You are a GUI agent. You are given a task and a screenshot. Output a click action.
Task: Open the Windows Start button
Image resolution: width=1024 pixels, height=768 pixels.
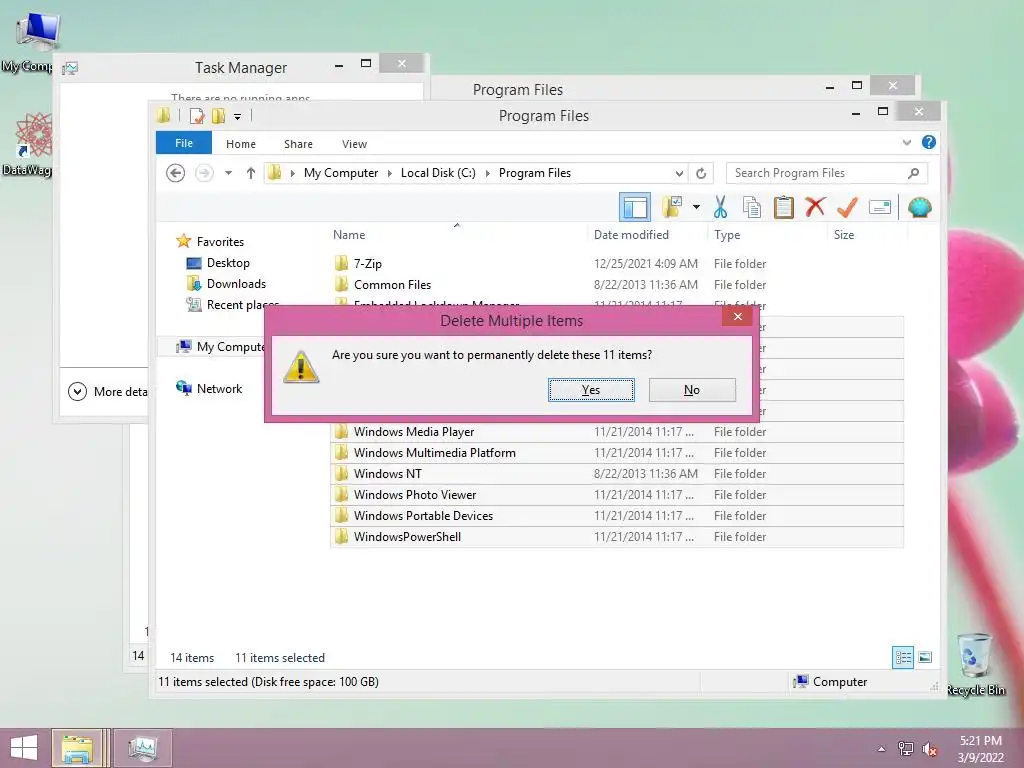[24, 748]
